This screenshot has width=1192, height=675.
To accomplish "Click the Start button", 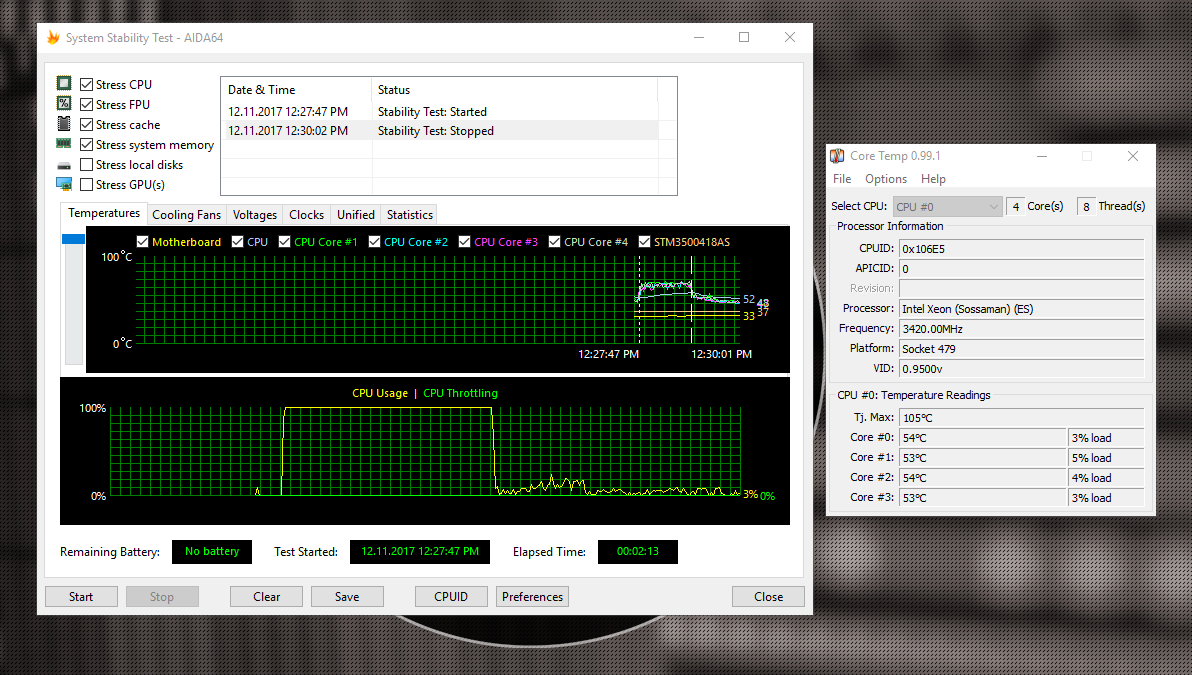I will coord(81,597).
